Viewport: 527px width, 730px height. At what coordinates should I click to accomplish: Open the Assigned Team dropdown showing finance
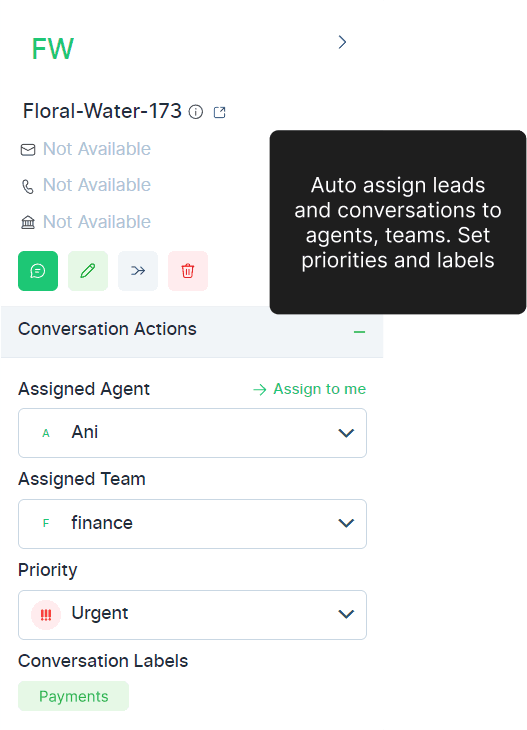pos(192,524)
